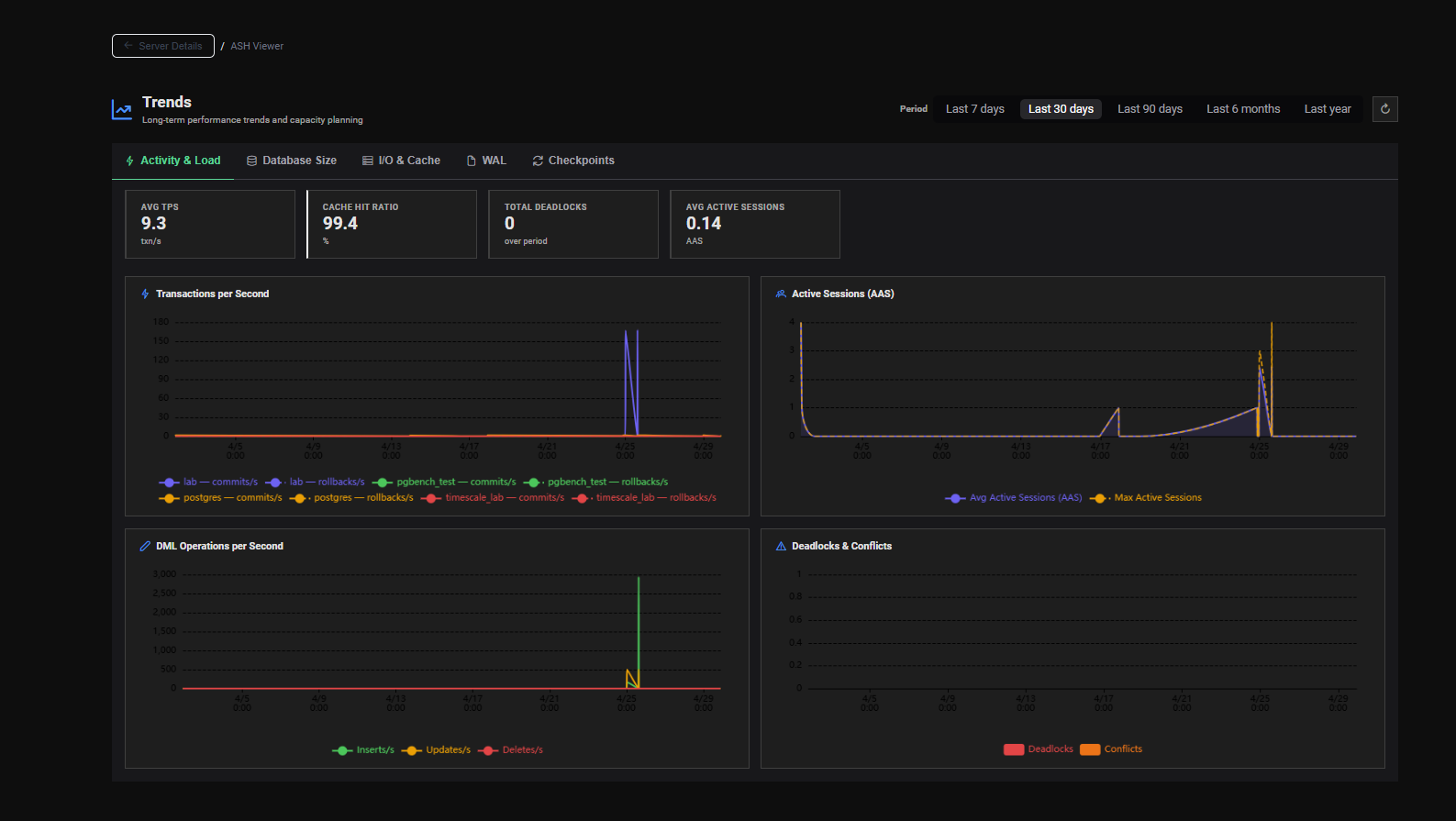
Task: Switch to I/O & Cache tab
Action: pos(402,161)
